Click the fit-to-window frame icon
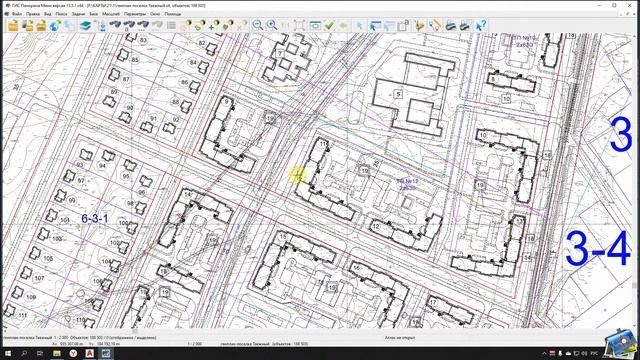 point(300,26)
